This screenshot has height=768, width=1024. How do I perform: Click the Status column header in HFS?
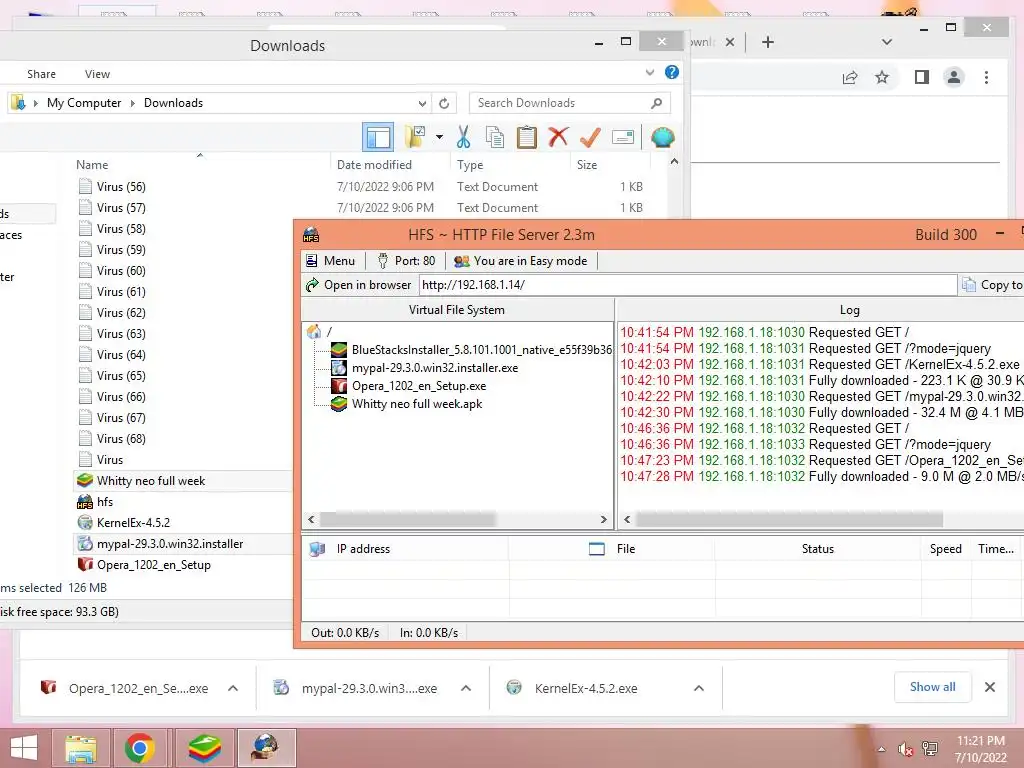pyautogui.click(x=818, y=549)
